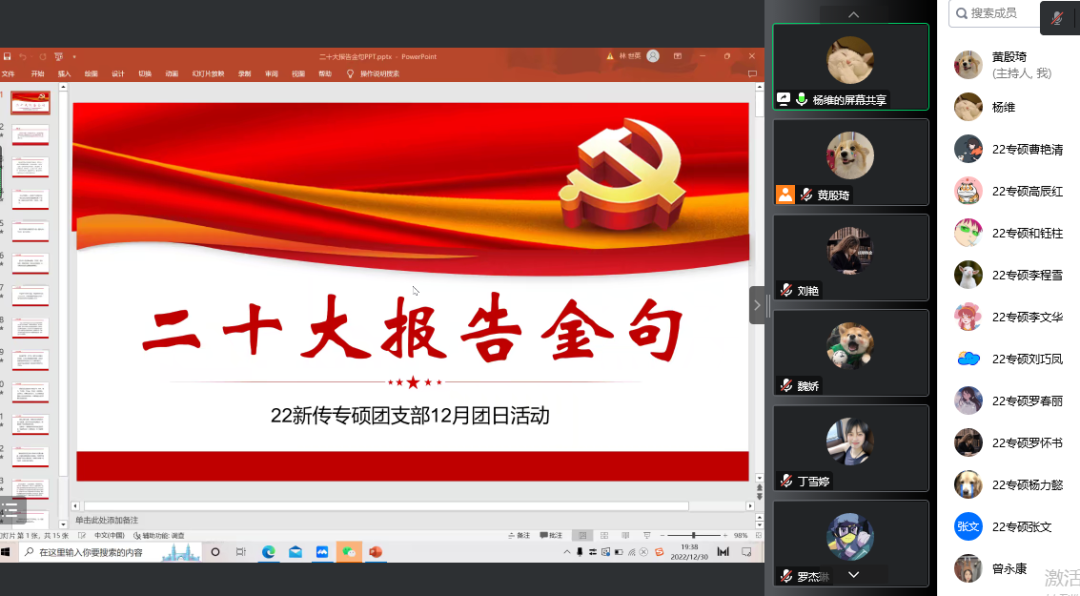Open the ribbon display options button

[678, 56]
